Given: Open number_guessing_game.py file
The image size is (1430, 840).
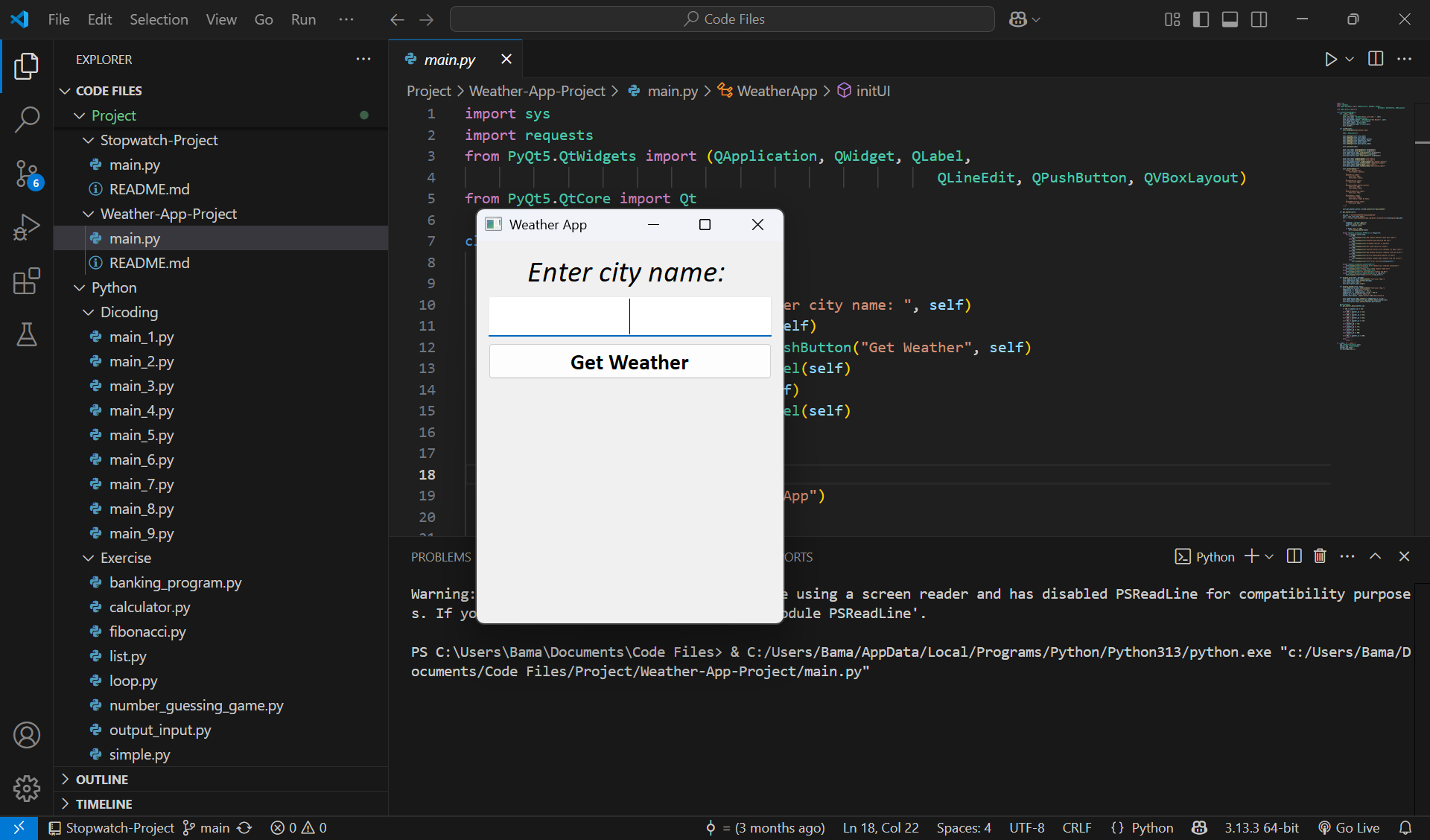Looking at the screenshot, I should point(221,705).
